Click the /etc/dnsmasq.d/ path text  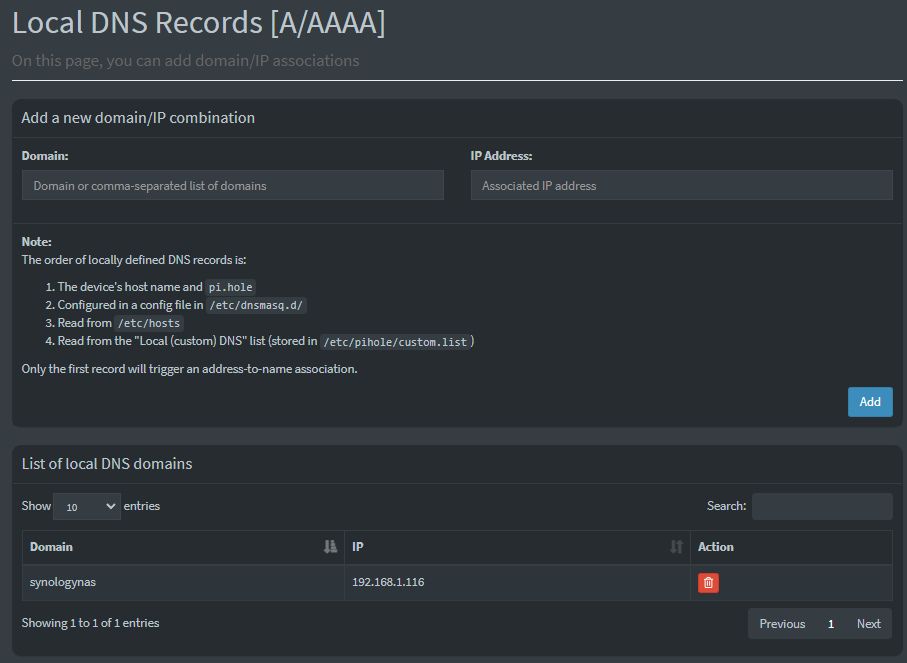point(256,305)
